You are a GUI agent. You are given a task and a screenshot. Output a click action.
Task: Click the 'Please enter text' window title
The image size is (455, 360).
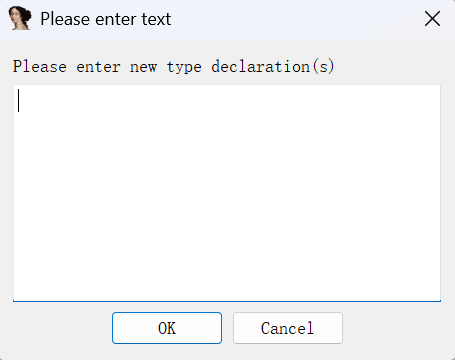(x=106, y=19)
